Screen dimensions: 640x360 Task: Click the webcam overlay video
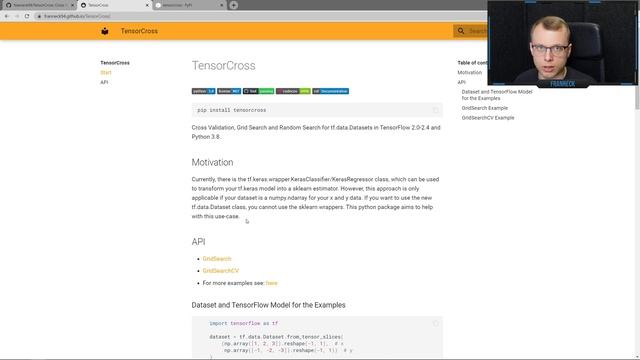[x=562, y=43]
